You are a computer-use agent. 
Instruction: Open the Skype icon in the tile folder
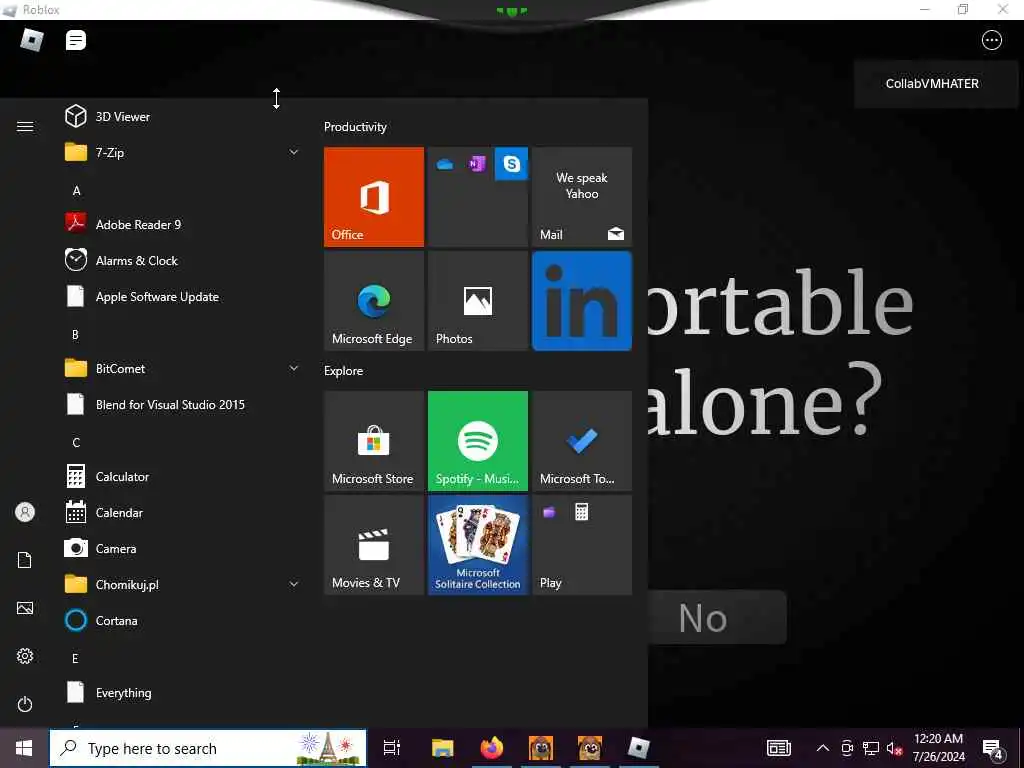[511, 164]
